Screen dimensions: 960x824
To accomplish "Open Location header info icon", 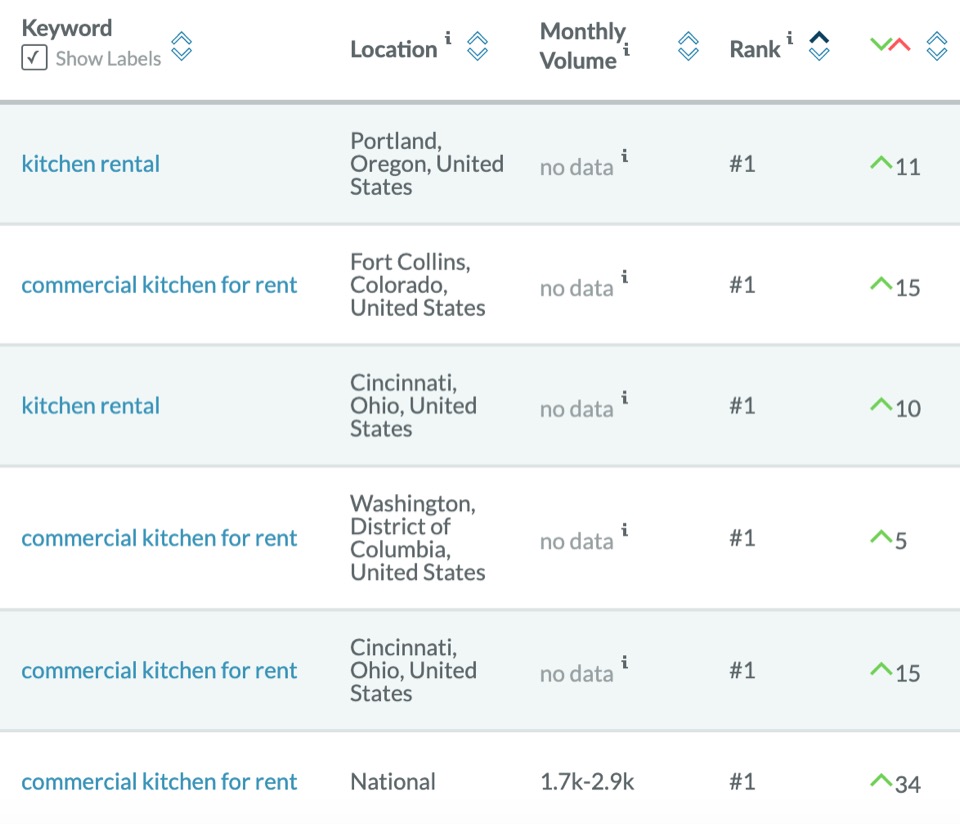I will [448, 38].
